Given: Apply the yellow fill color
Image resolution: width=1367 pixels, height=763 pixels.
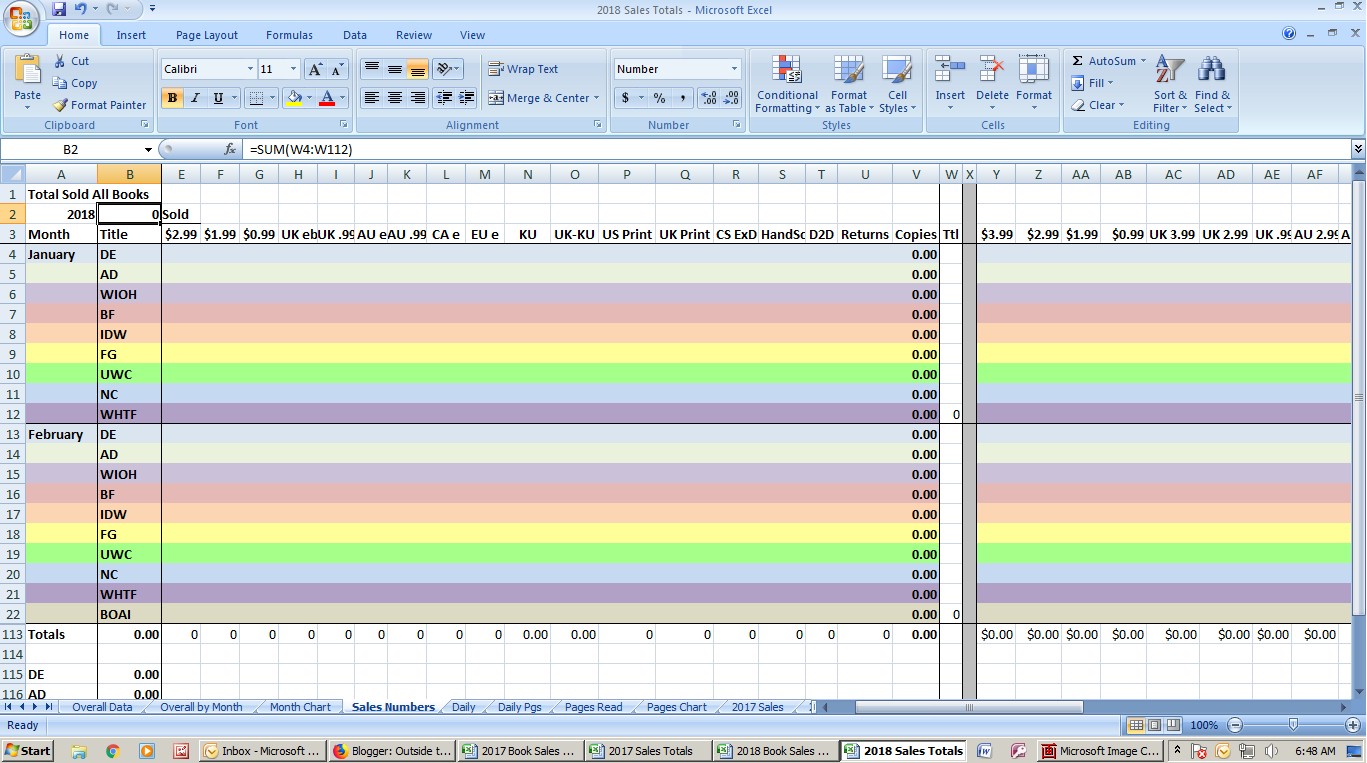Looking at the screenshot, I should point(294,98).
